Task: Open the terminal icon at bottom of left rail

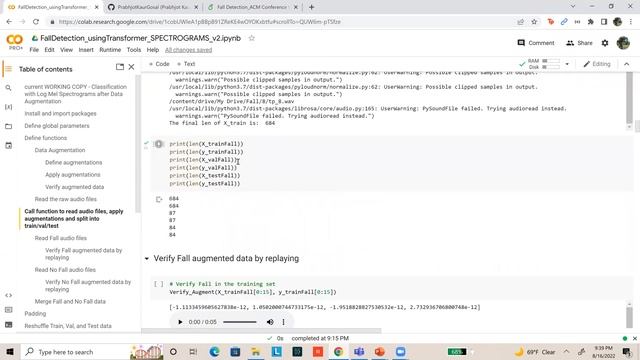Action: point(8,324)
